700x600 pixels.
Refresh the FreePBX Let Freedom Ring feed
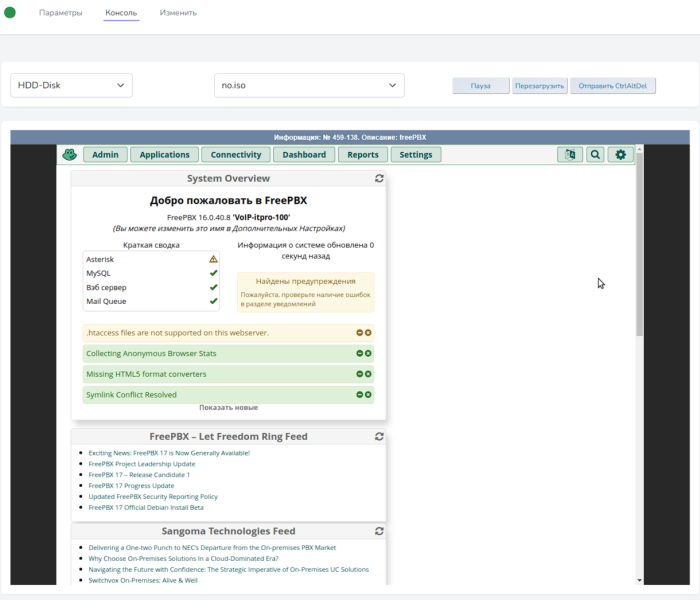(379, 437)
